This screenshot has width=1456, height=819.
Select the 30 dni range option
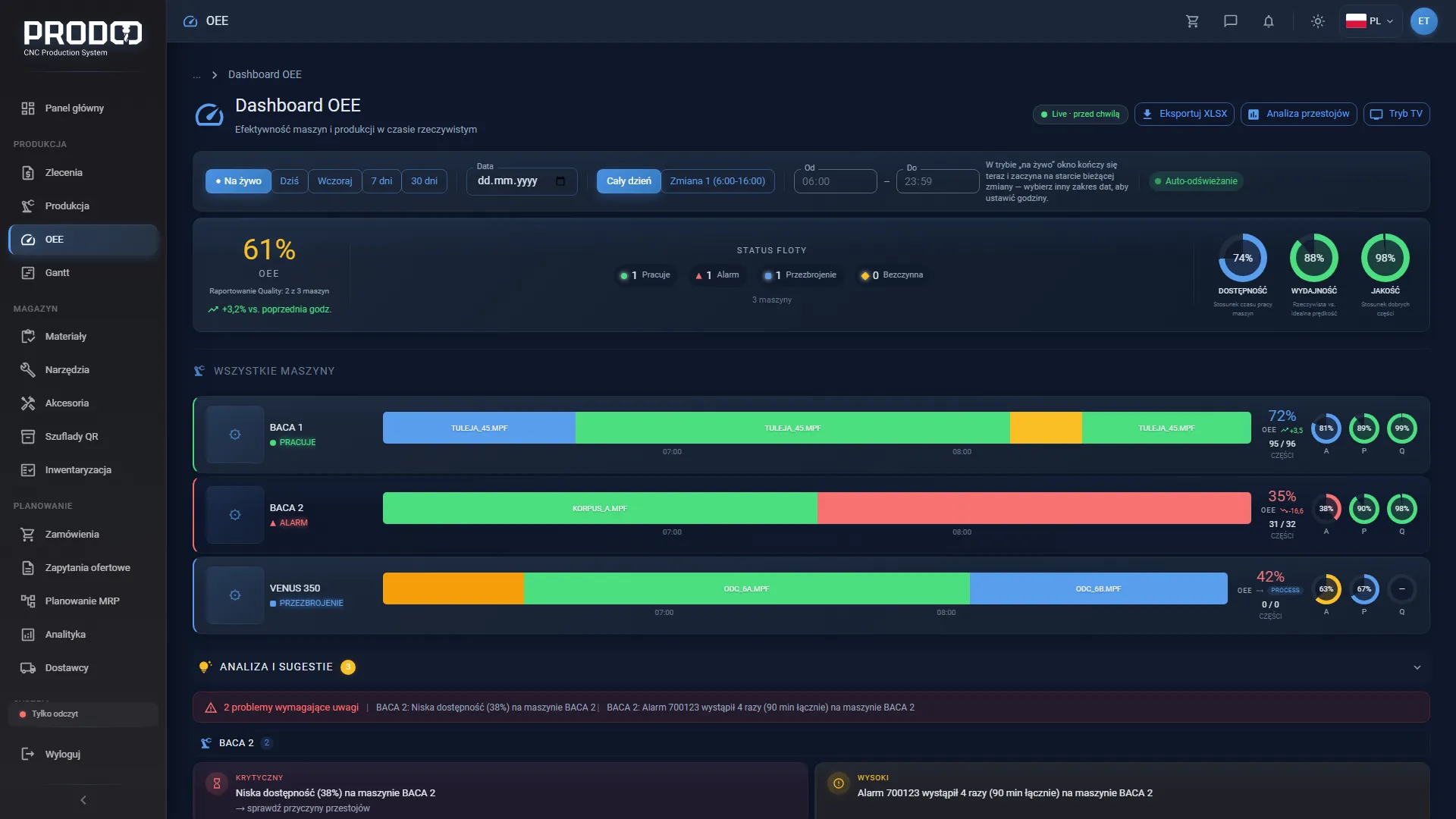424,181
